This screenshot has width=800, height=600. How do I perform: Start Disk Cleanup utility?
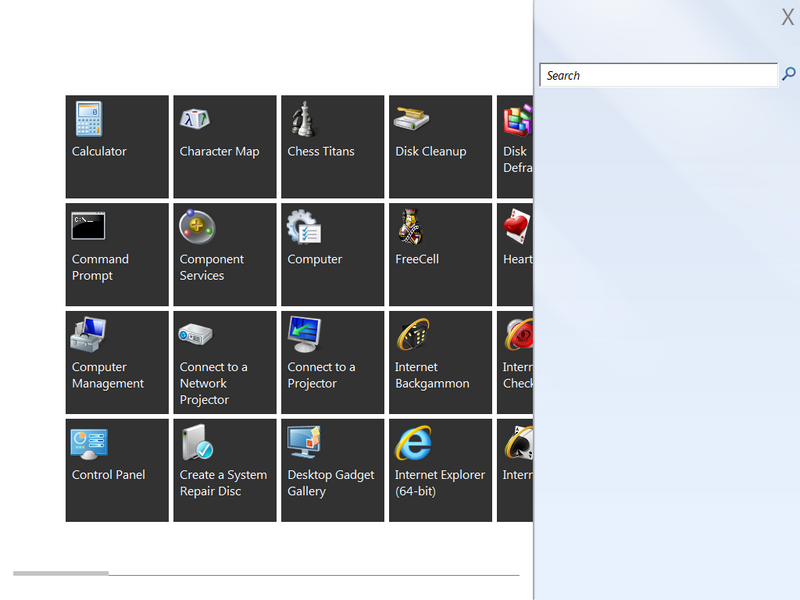tap(441, 146)
